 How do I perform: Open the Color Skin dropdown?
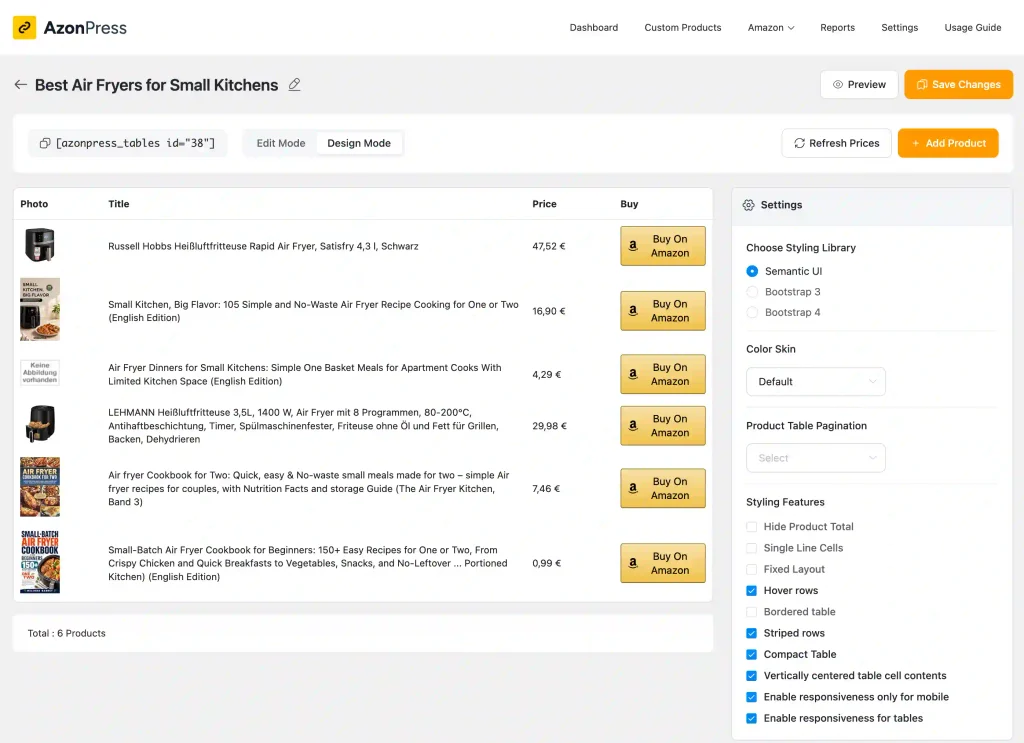tap(816, 381)
